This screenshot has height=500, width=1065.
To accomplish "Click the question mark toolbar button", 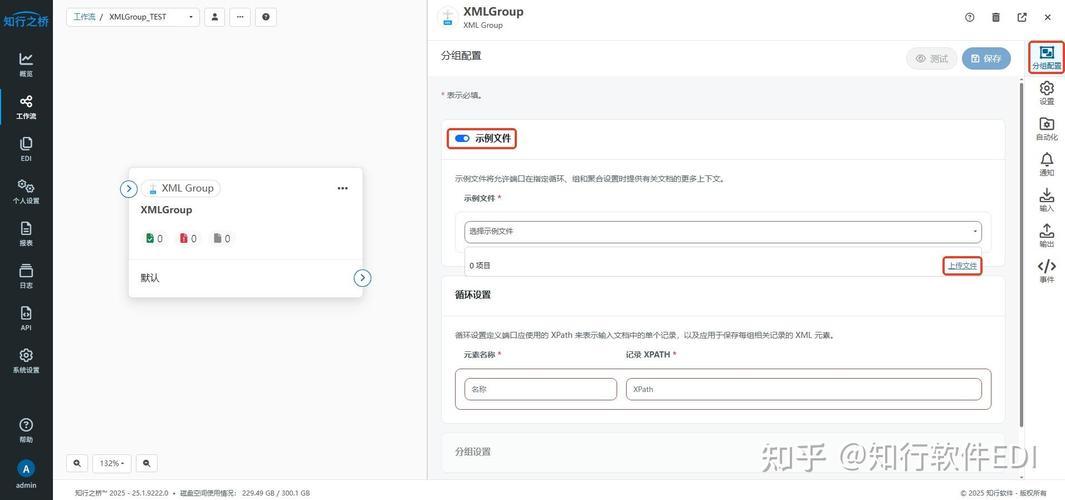I will [266, 17].
